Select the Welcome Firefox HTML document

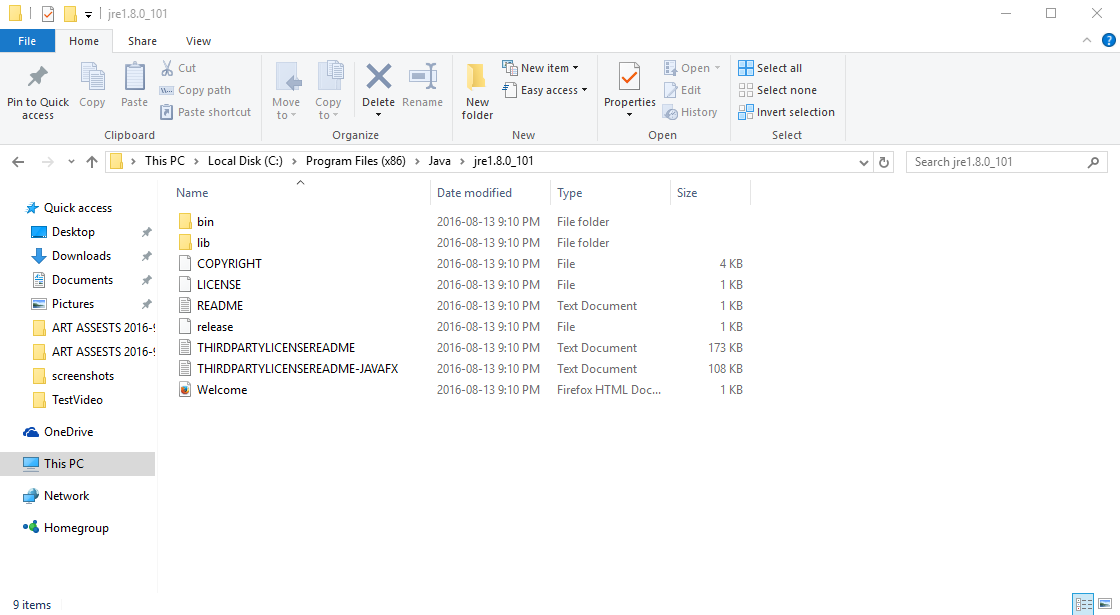click(x=221, y=389)
